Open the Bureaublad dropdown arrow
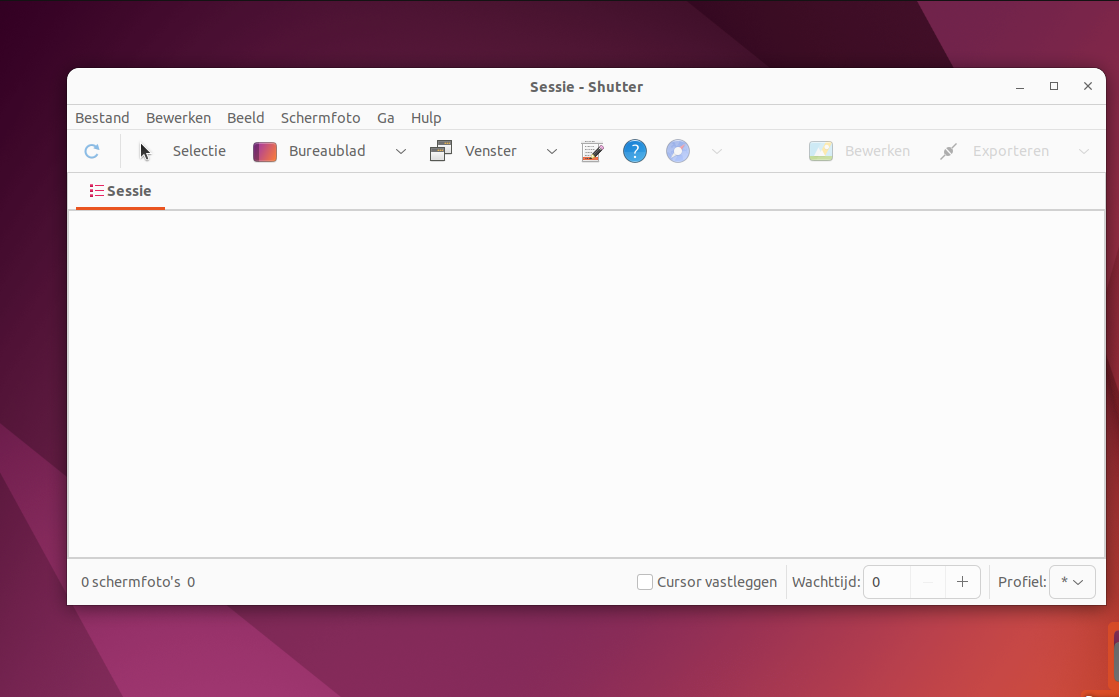The height and width of the screenshot is (697, 1119). click(401, 151)
